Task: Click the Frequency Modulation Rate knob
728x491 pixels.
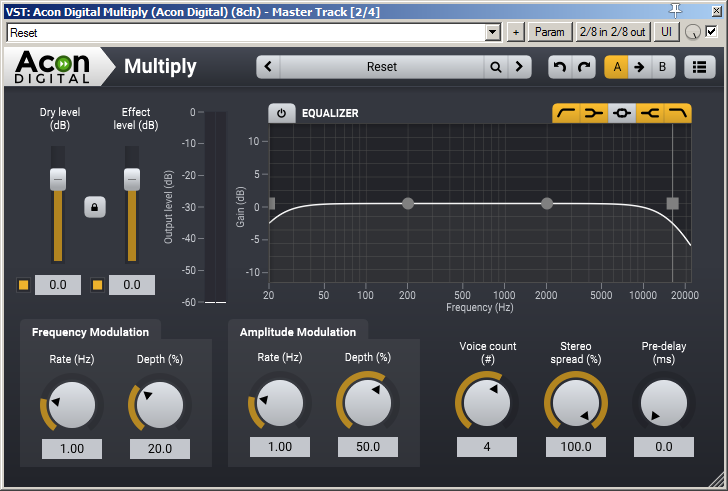Action: click(x=72, y=405)
